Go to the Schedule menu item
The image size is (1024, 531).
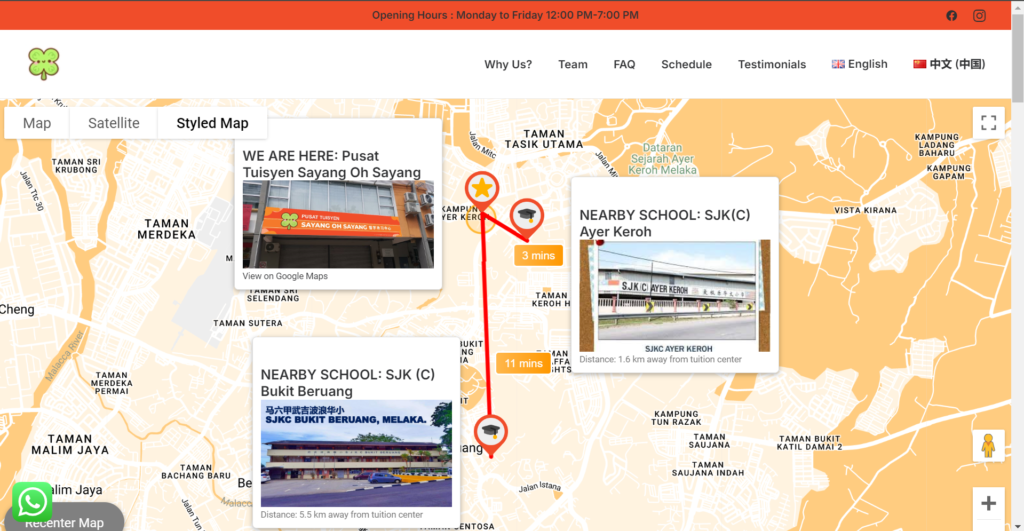click(686, 64)
